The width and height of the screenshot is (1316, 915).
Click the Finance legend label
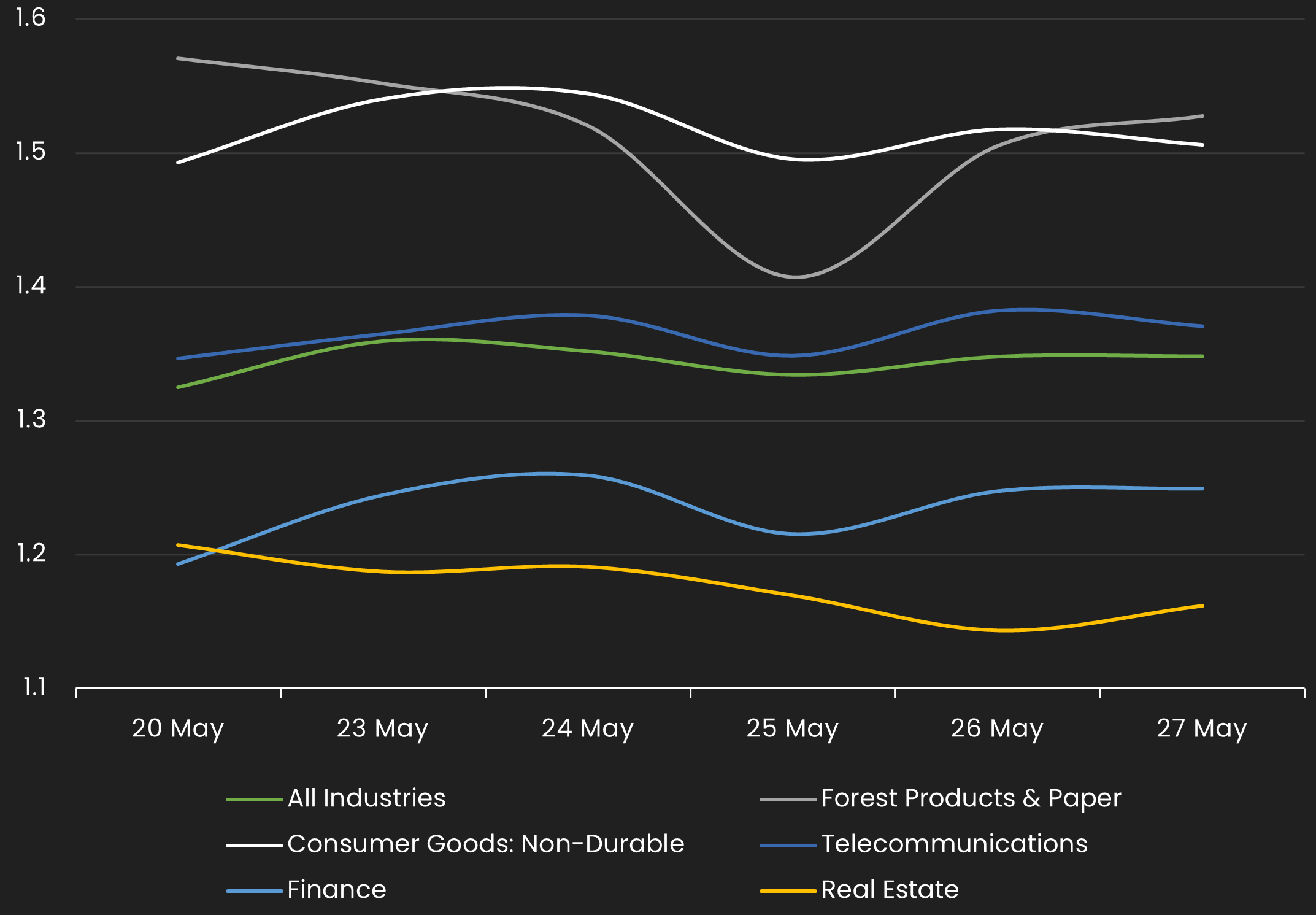337,890
